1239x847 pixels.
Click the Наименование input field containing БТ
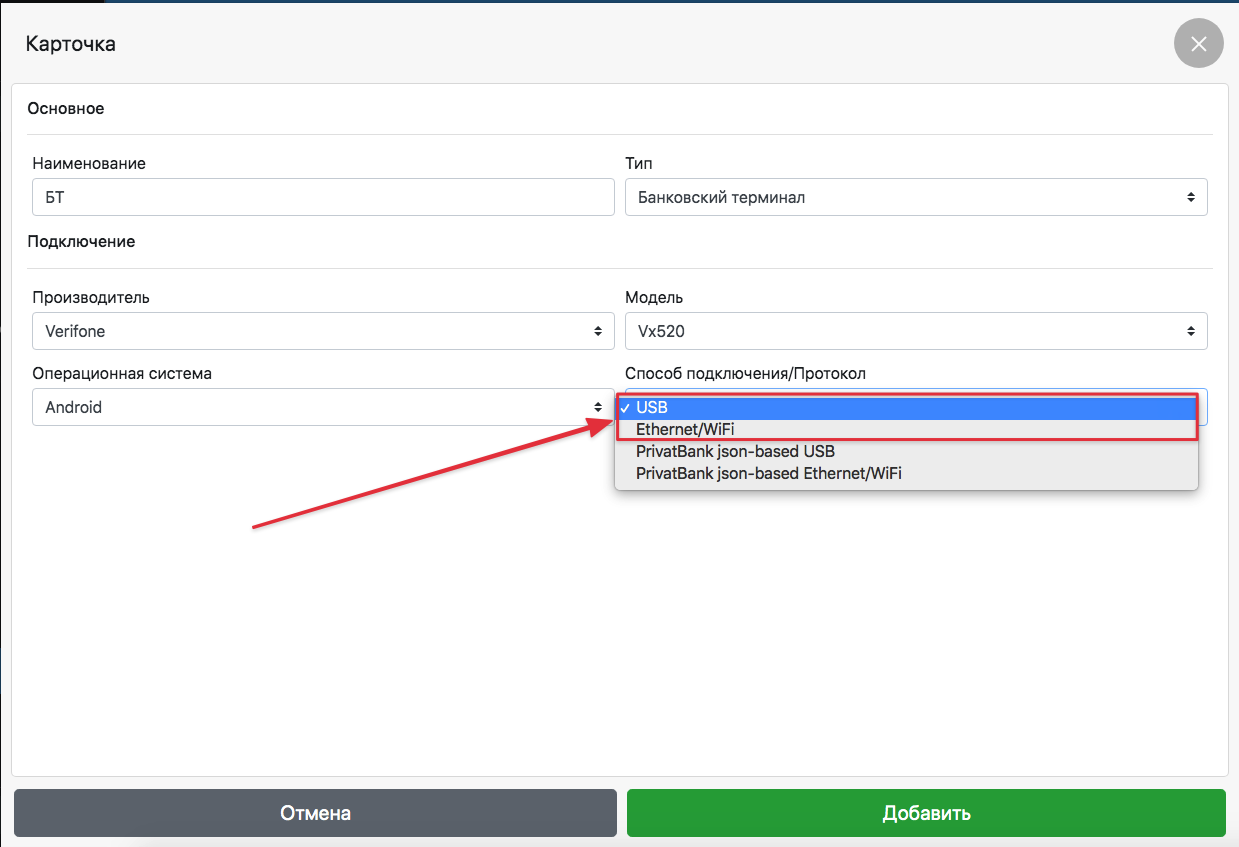(323, 197)
